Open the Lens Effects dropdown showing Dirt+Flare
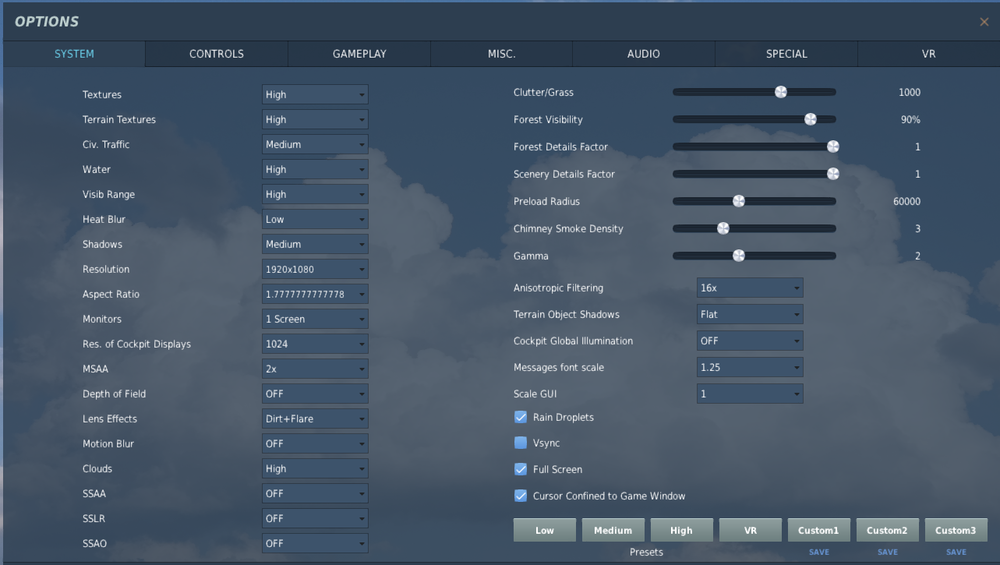This screenshot has height=565, width=1000. tap(315, 419)
